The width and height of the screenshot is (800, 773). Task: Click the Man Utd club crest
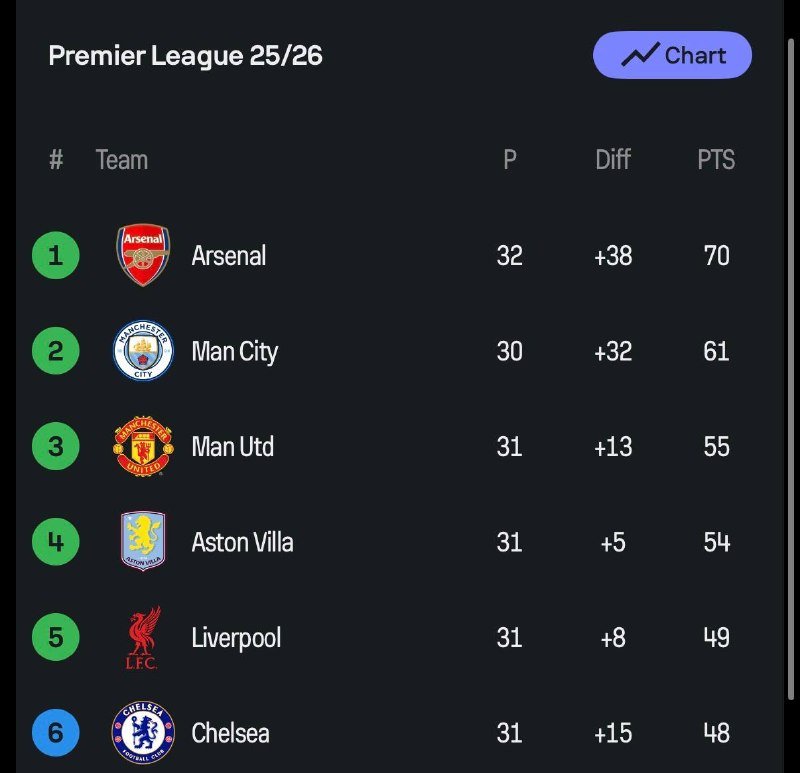143,447
